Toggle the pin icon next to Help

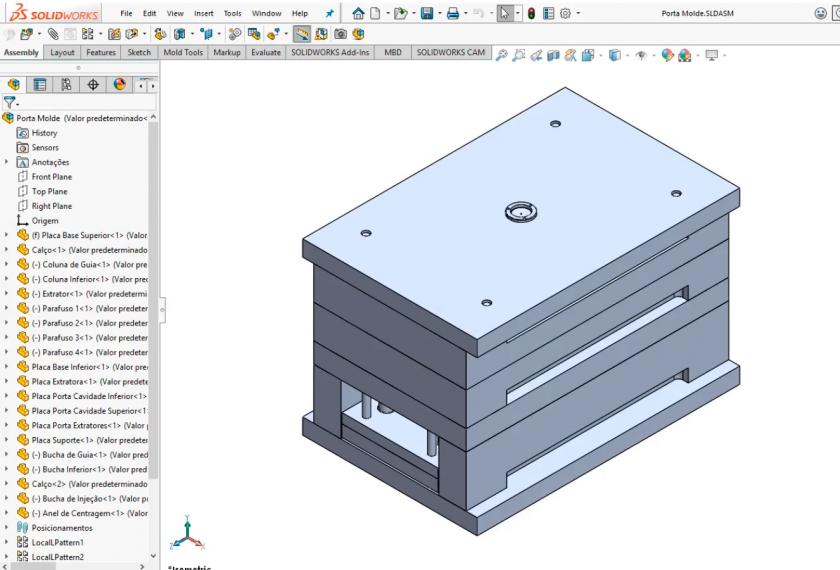[331, 13]
